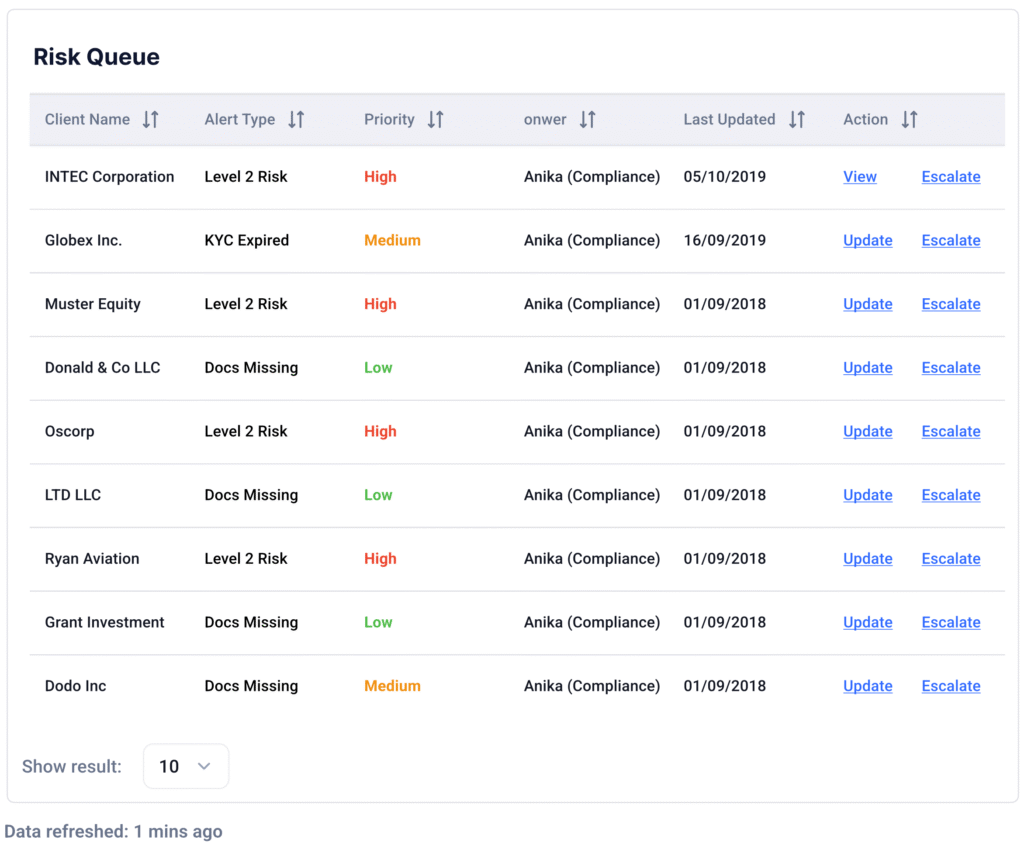1024x849 pixels.
Task: Escalate the Dodo Inc alert
Action: click(950, 686)
